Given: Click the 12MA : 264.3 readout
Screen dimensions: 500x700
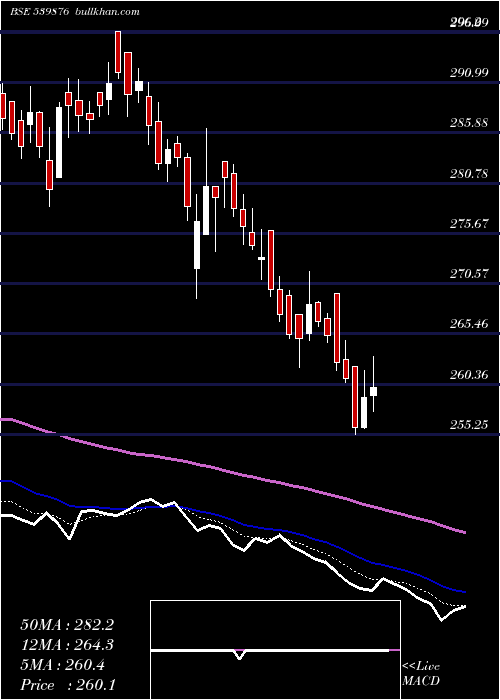Looking at the screenshot, I should [67, 645].
